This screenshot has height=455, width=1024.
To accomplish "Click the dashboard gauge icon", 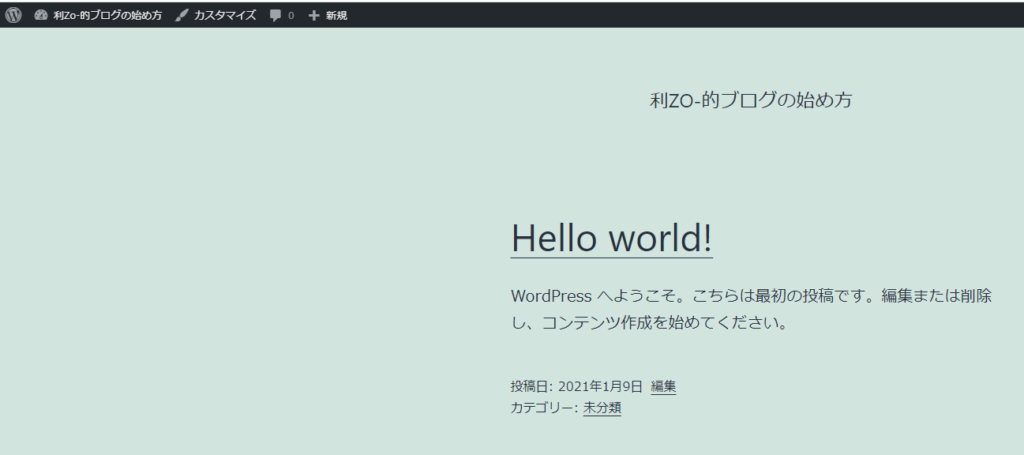I will tap(41, 15).
